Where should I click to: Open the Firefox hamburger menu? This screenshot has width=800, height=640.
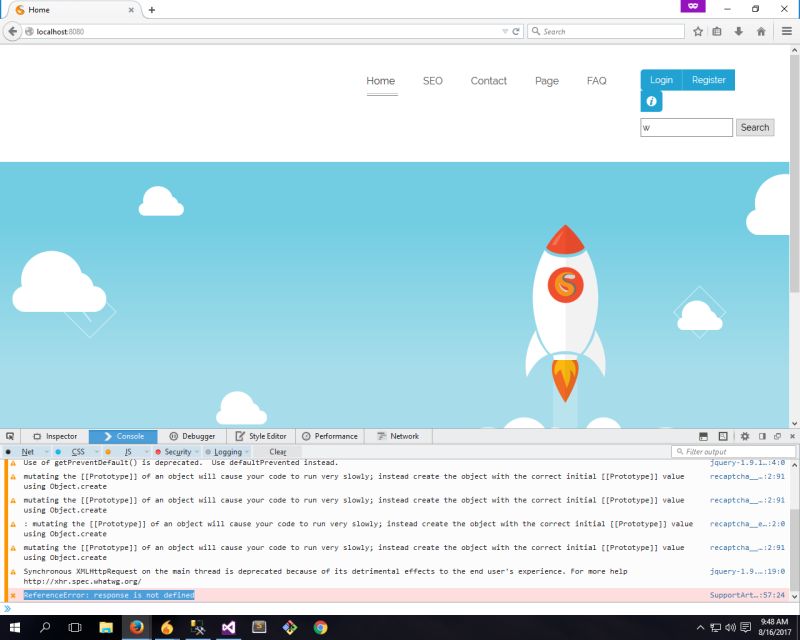pos(788,30)
